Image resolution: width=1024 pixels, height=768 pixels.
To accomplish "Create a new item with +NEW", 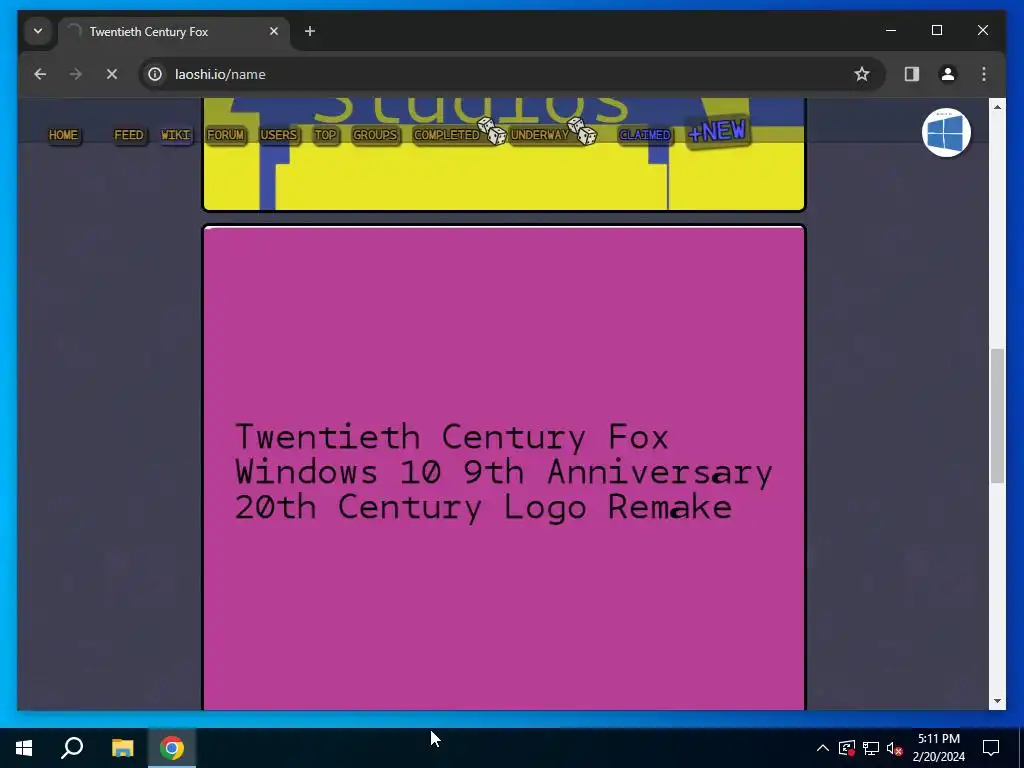I will point(717,132).
